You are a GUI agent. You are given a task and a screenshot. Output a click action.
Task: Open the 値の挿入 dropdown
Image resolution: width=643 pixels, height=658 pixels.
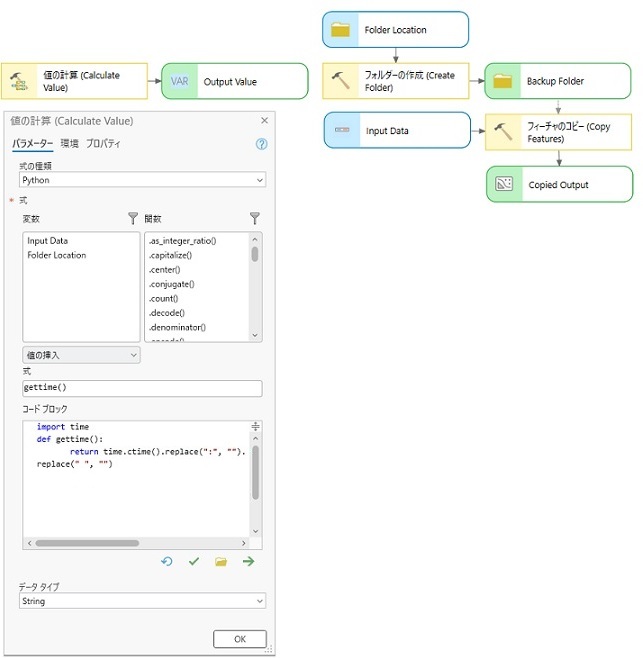pyautogui.click(x=81, y=354)
